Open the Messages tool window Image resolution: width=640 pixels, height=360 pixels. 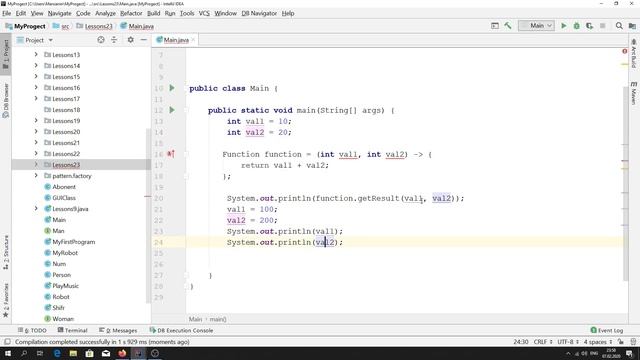pyautogui.click(x=118, y=330)
